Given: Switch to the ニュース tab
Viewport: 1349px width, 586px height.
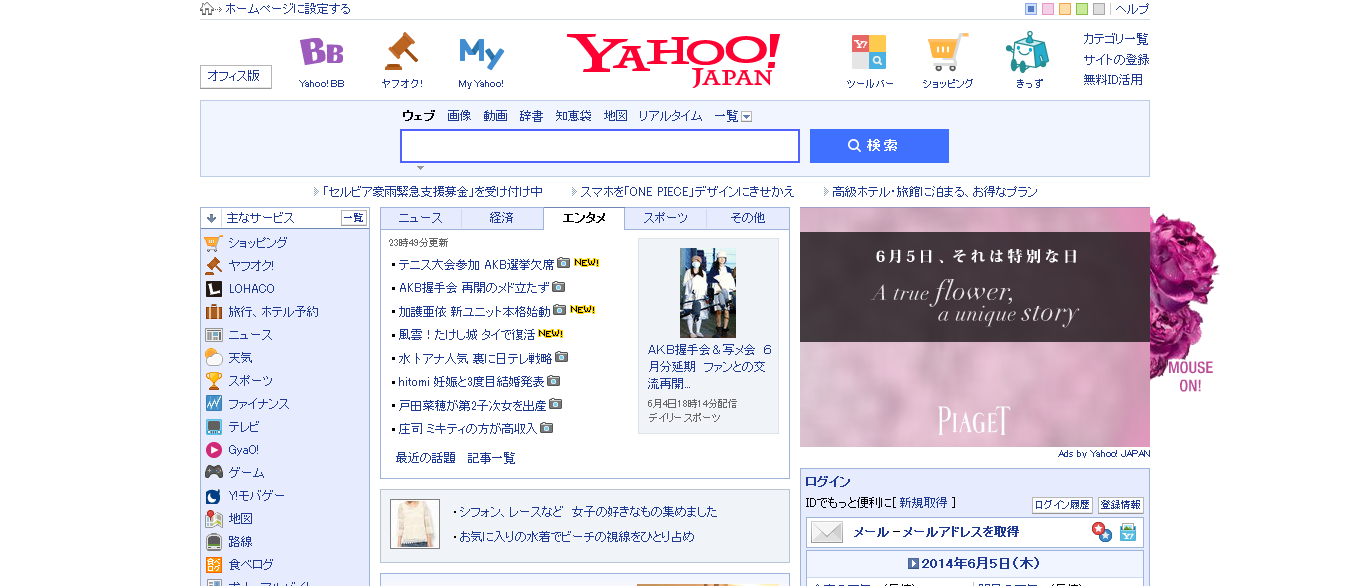Looking at the screenshot, I should [420, 218].
